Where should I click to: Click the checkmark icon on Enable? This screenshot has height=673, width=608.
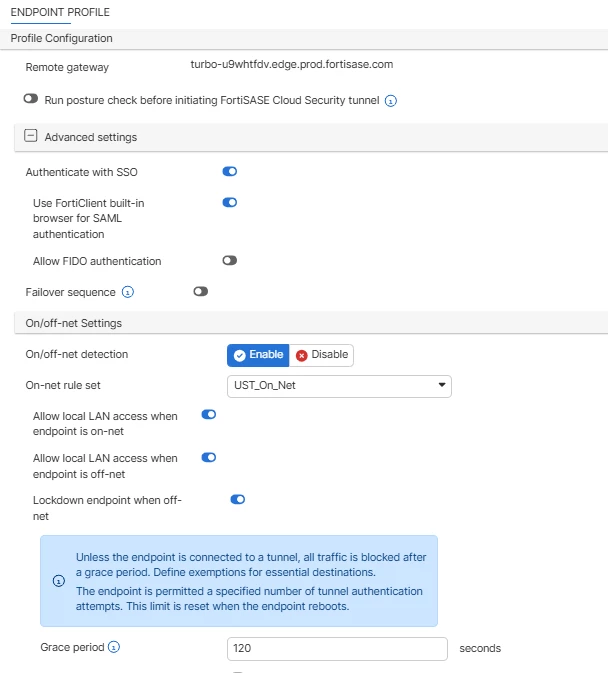pyautogui.click(x=239, y=355)
